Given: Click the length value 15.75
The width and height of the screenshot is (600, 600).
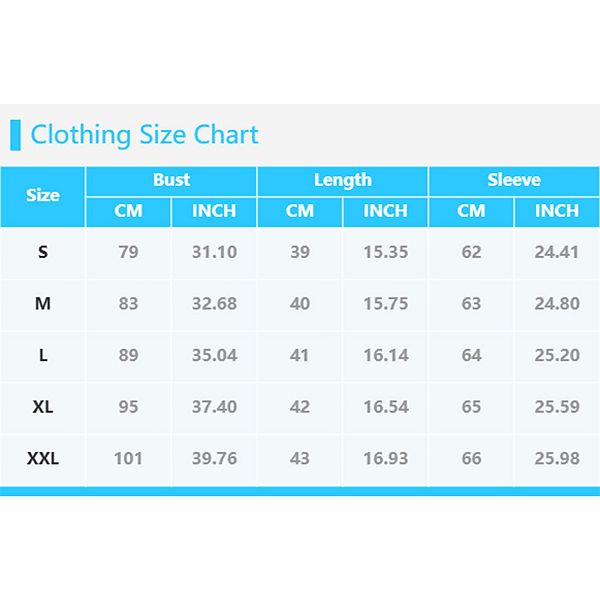Looking at the screenshot, I should (386, 304).
